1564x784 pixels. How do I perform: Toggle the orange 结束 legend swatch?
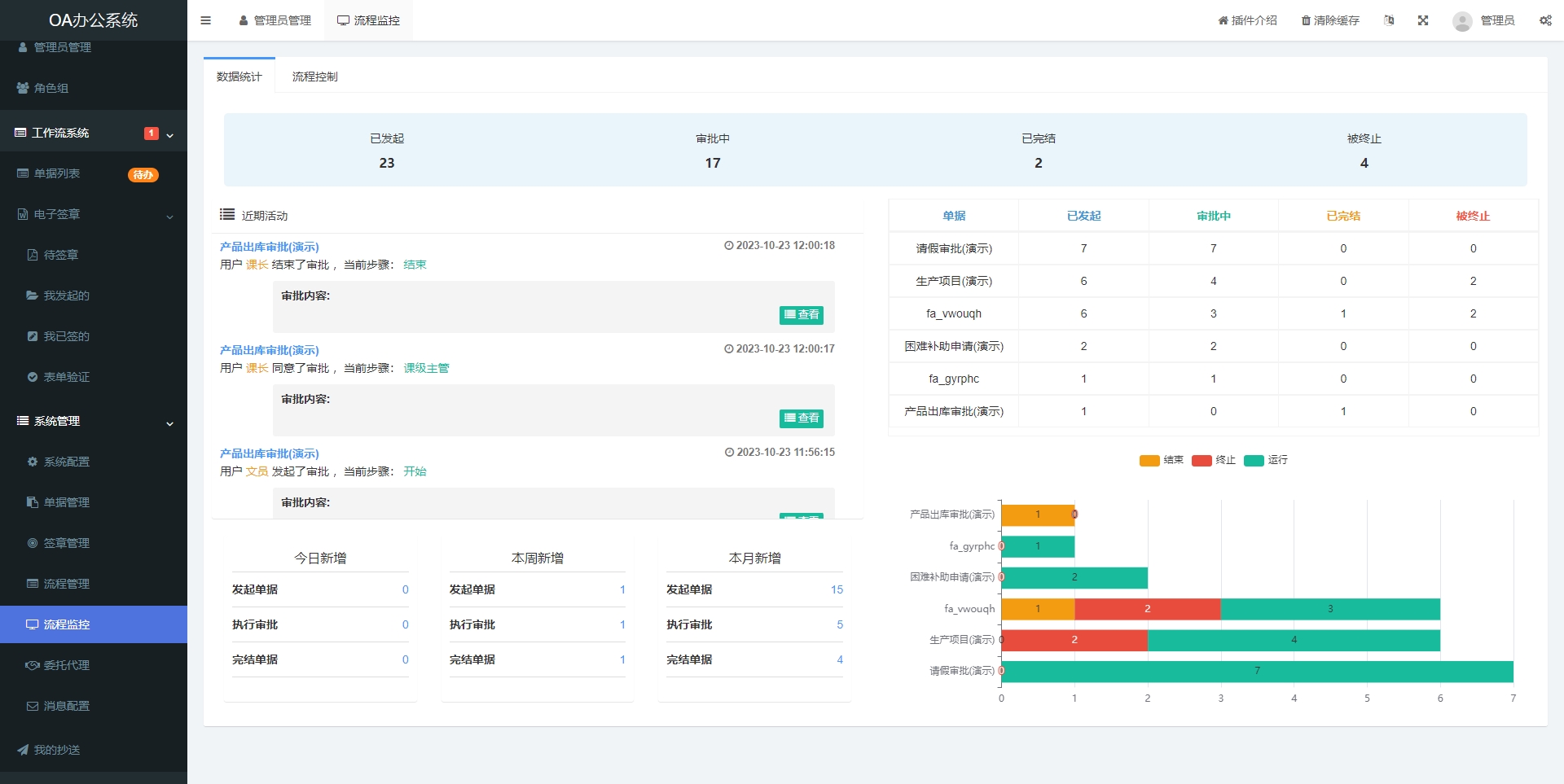click(1149, 461)
